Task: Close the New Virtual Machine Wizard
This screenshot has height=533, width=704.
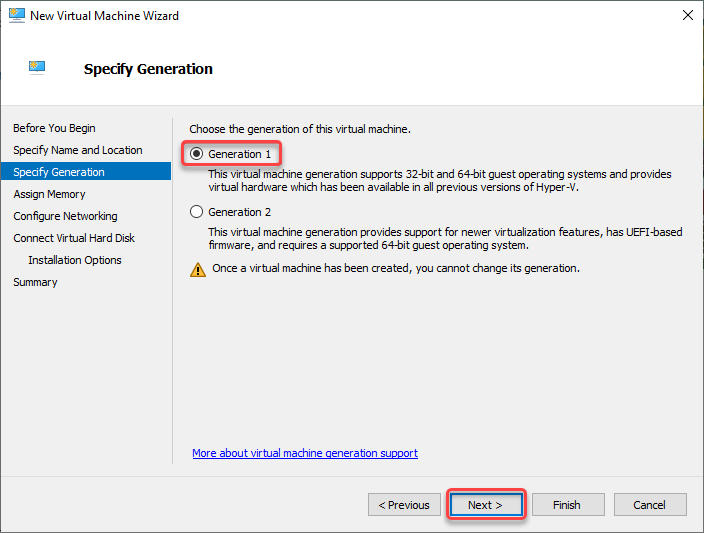Action: 687,15
